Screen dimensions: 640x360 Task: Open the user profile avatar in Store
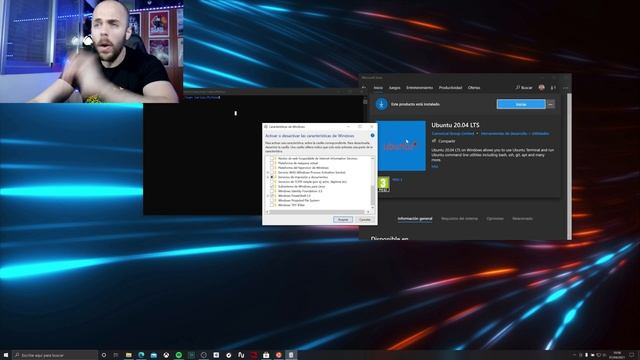[x=542, y=87]
